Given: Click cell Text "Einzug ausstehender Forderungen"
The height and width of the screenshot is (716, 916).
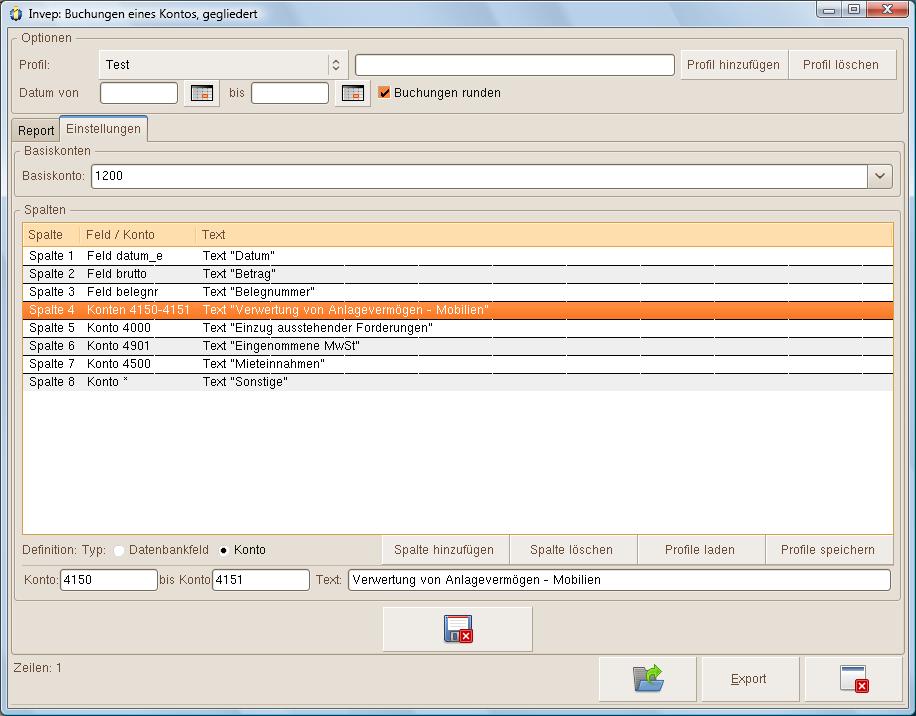Looking at the screenshot, I should (x=317, y=328).
